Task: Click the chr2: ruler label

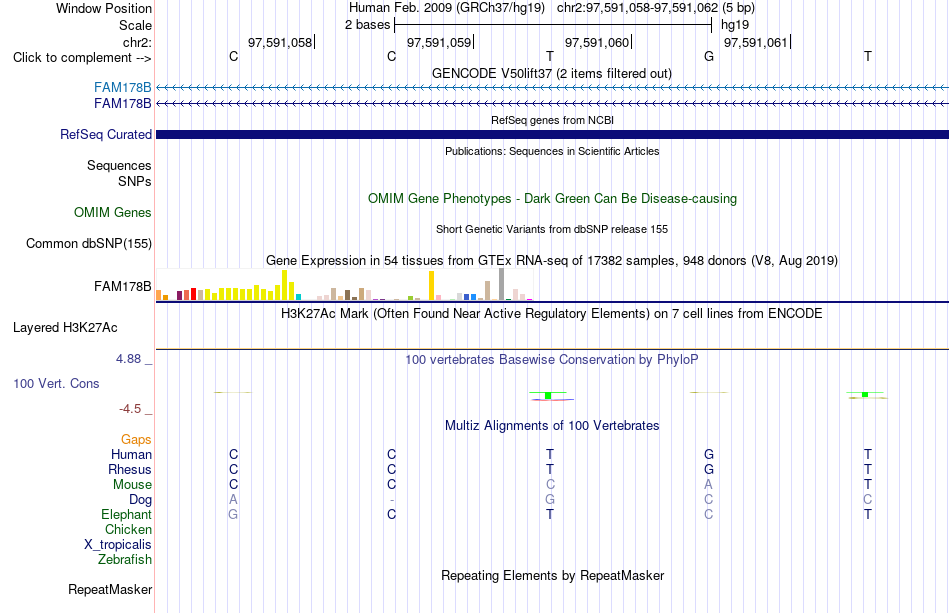Action: click(x=137, y=42)
